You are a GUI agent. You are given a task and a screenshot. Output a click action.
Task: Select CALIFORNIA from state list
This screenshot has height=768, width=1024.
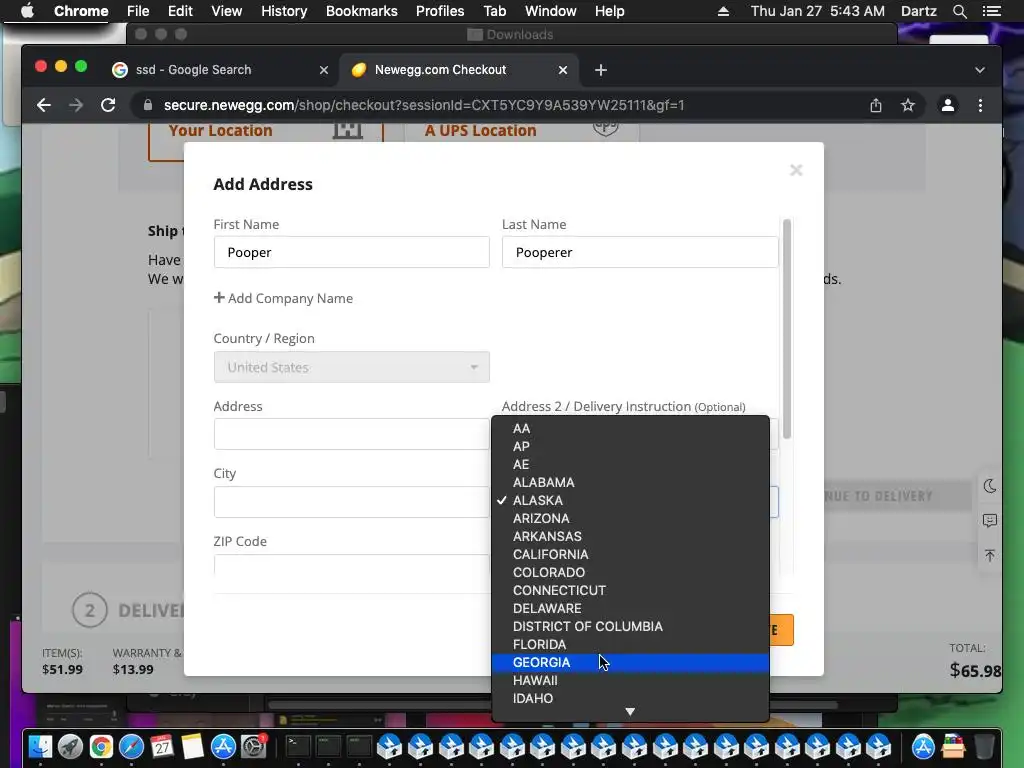631,554
